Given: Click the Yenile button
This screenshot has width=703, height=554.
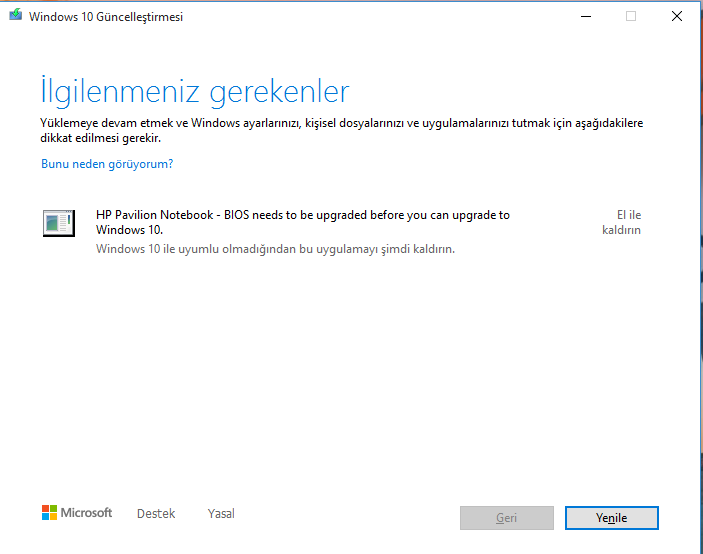Looking at the screenshot, I should point(612,518).
